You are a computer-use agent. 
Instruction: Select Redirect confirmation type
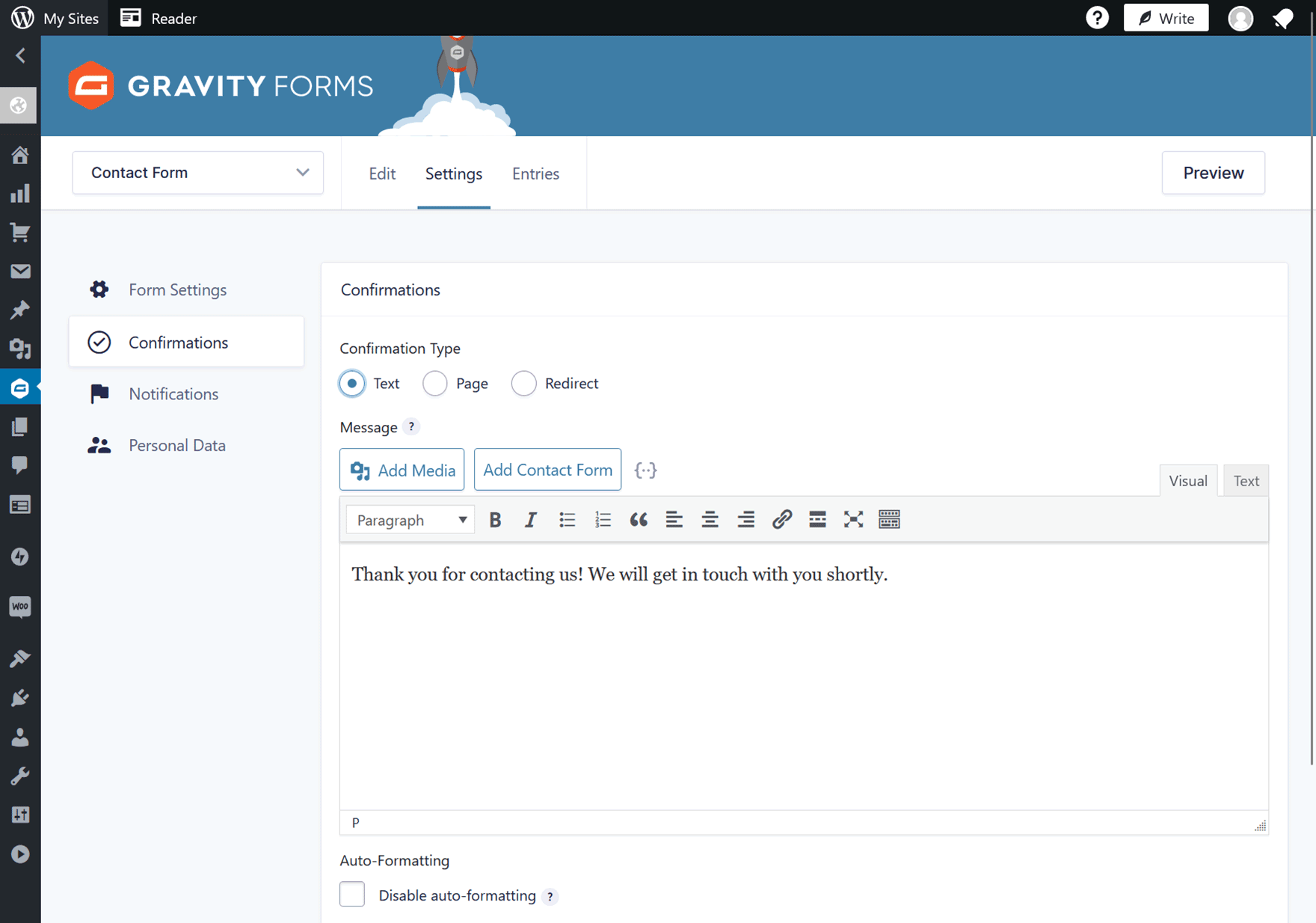click(x=524, y=383)
